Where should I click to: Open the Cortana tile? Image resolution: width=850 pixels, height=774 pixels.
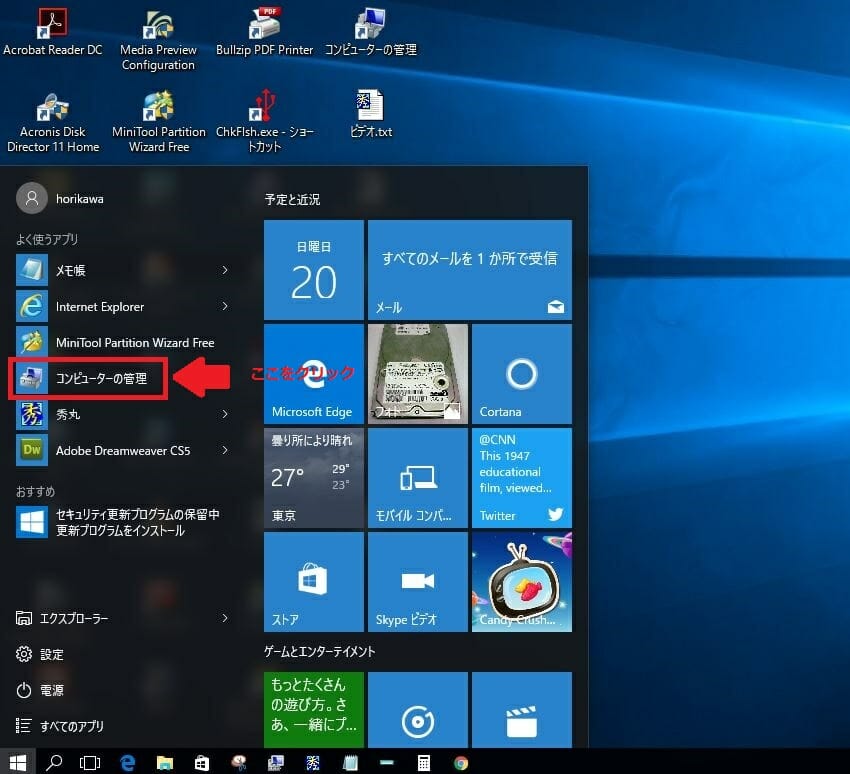click(x=521, y=373)
